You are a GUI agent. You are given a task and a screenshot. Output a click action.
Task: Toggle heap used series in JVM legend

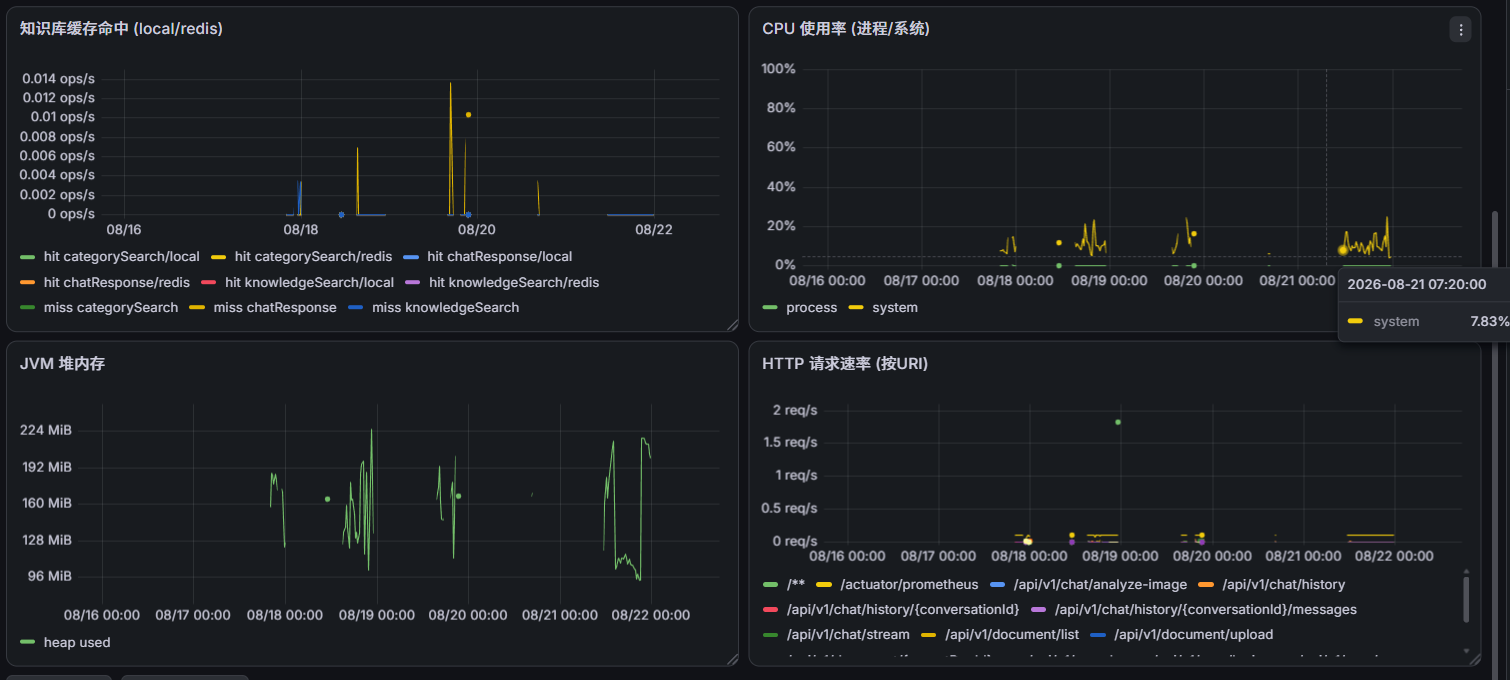pos(77,643)
